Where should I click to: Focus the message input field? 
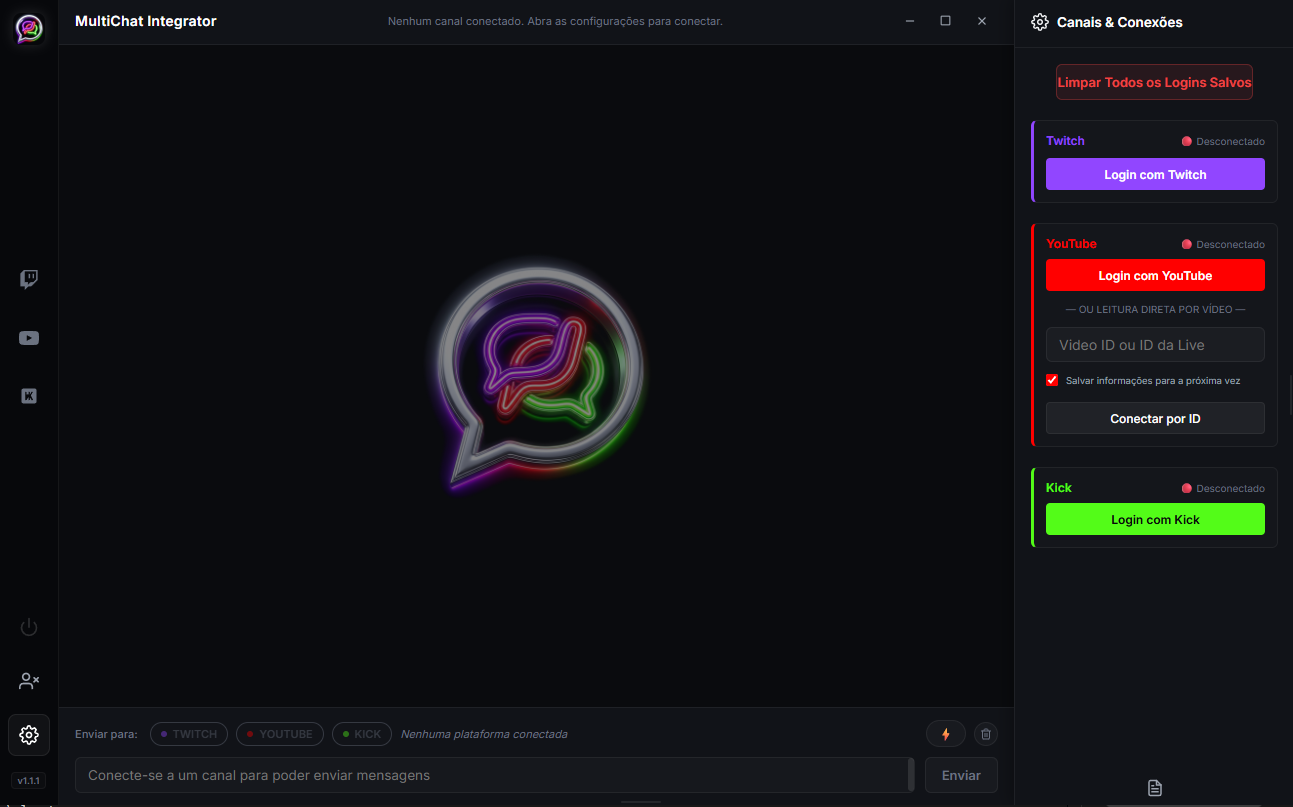click(x=494, y=775)
